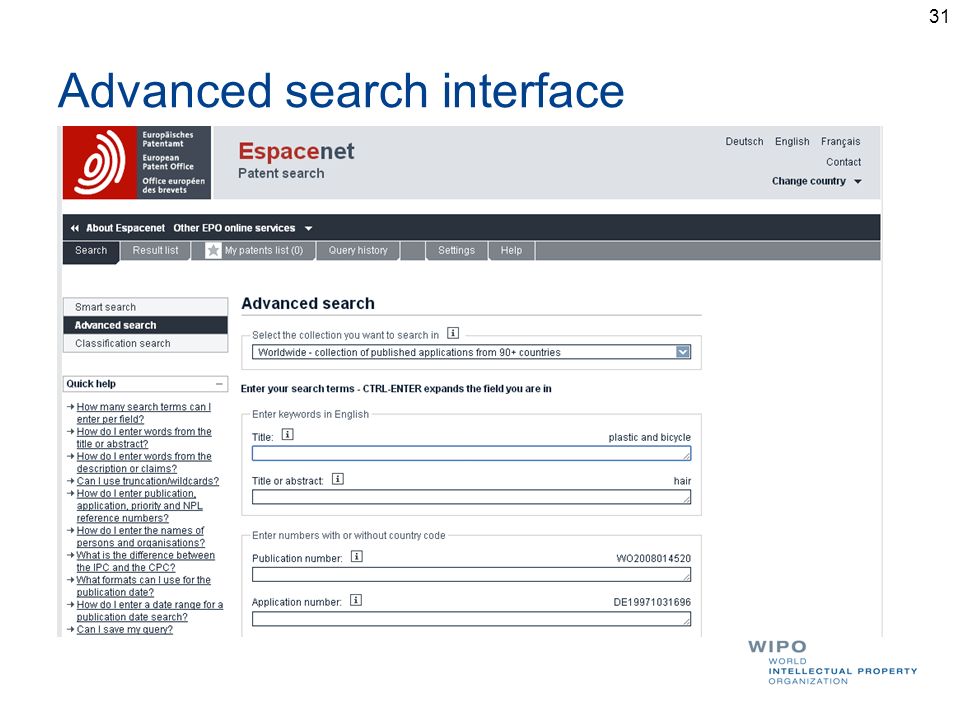960x720 pixels.
Task: Focus the Application number input field
Action: coord(471,619)
